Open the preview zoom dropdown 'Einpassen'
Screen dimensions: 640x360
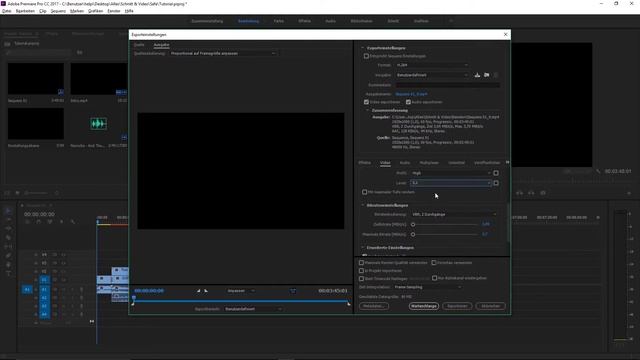tap(241, 291)
